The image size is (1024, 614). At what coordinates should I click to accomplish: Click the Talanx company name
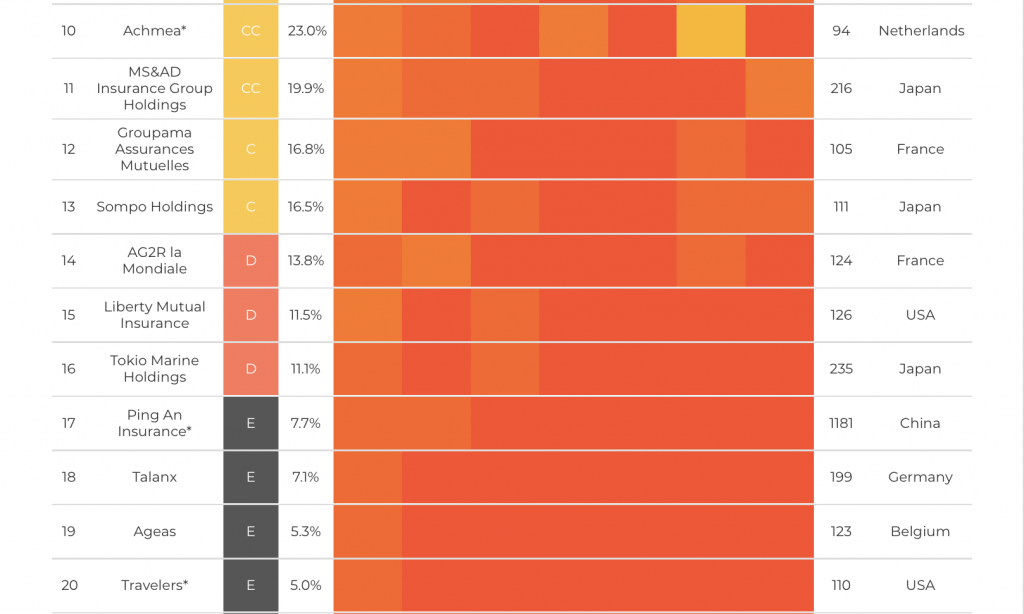point(154,477)
